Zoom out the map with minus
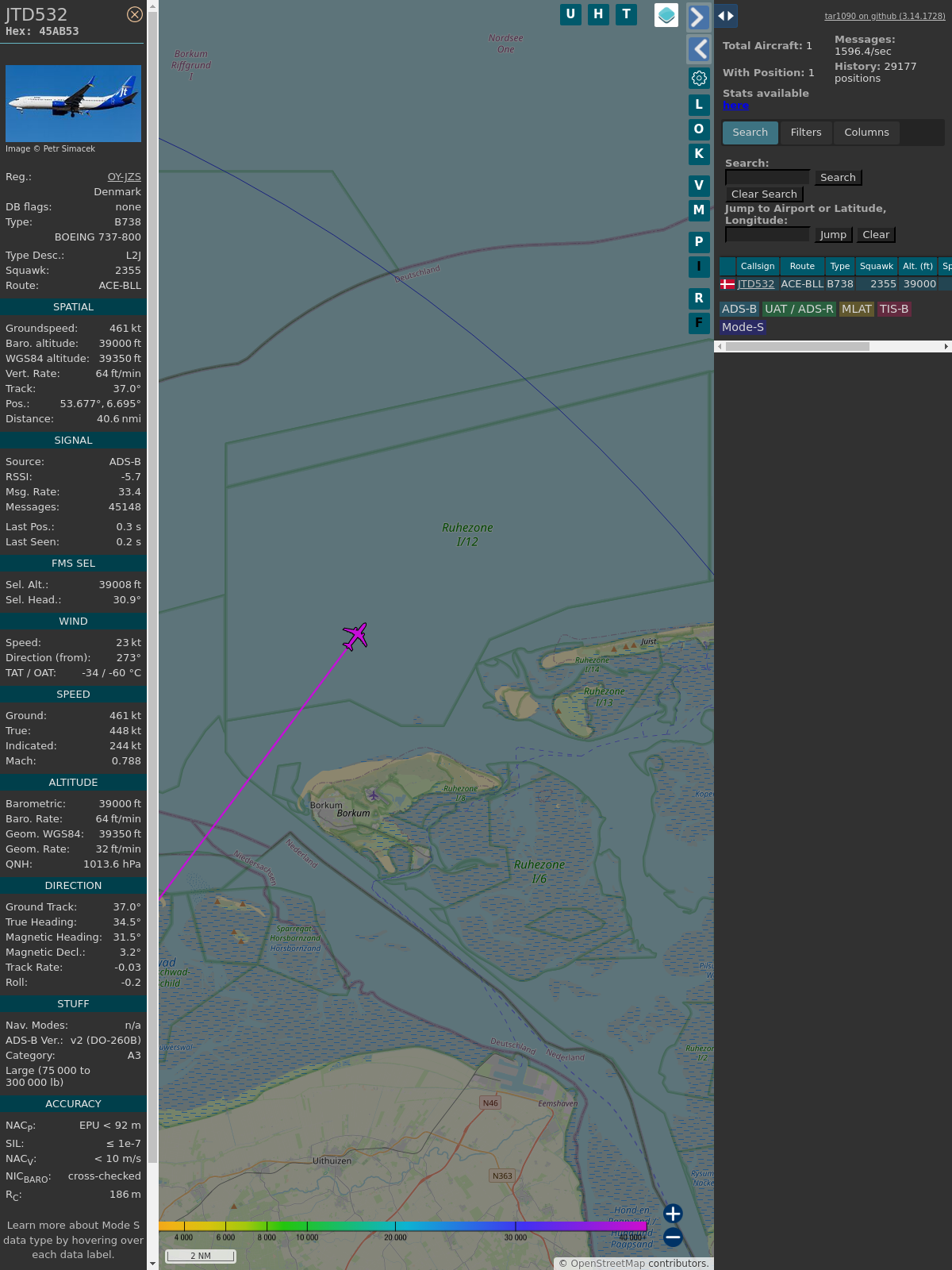Viewport: 952px width, 1270px height. [673, 1237]
